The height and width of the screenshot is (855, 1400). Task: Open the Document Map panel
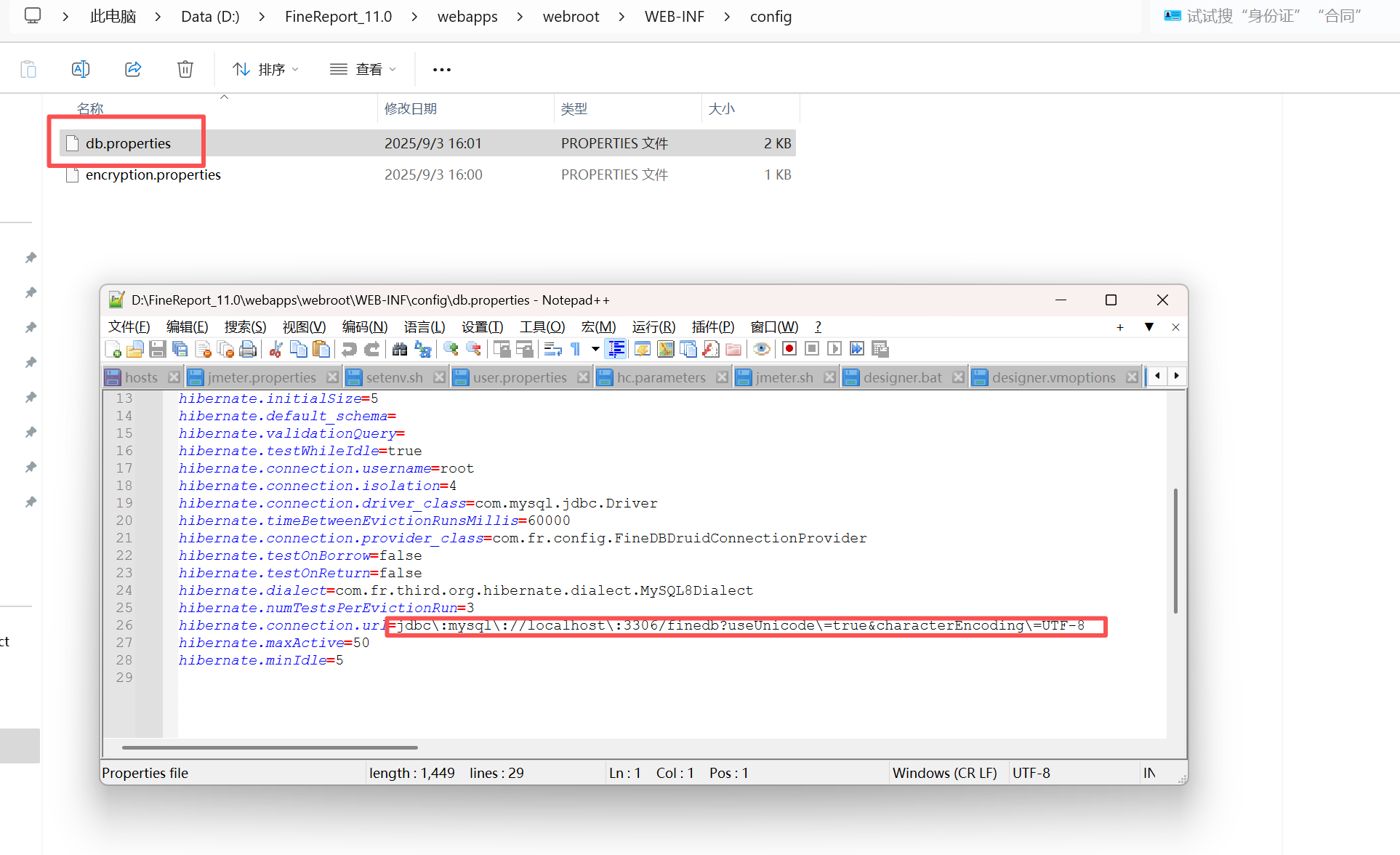pyautogui.click(x=665, y=349)
